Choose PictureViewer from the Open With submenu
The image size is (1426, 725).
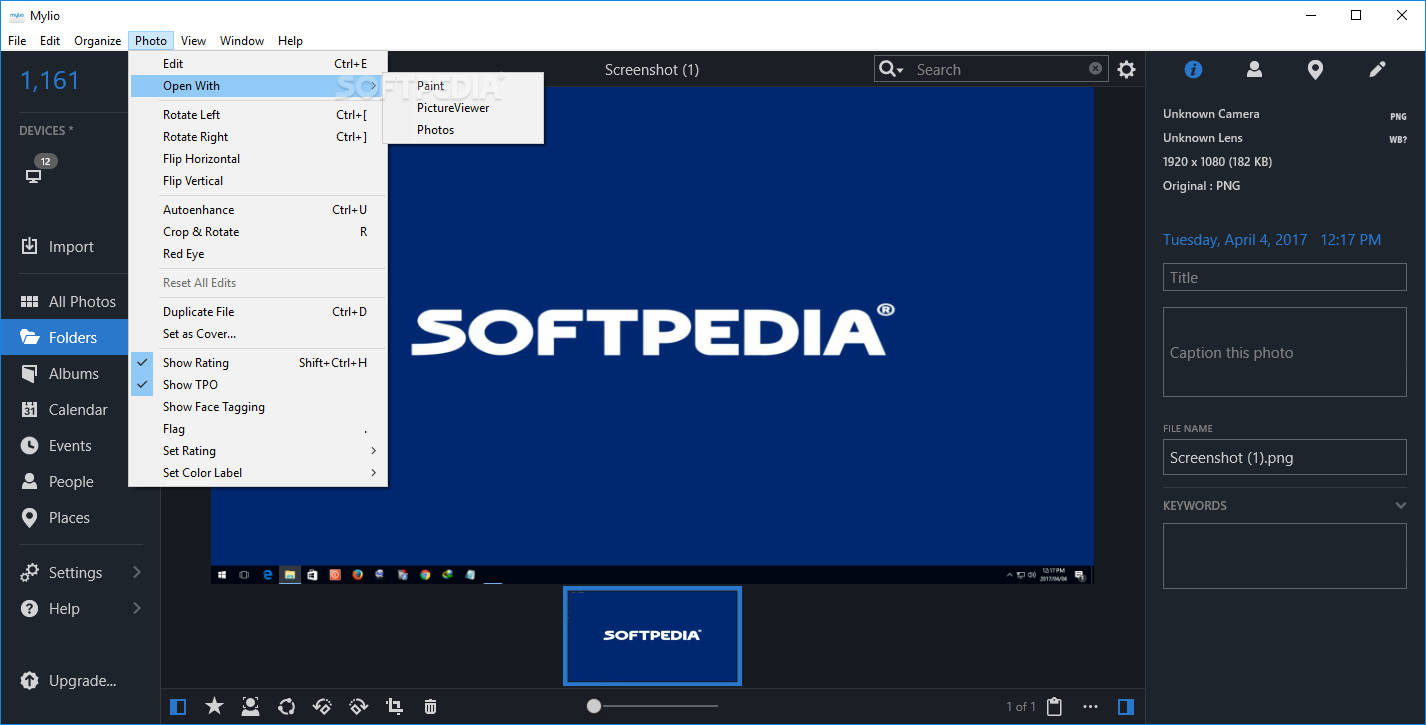tap(464, 108)
